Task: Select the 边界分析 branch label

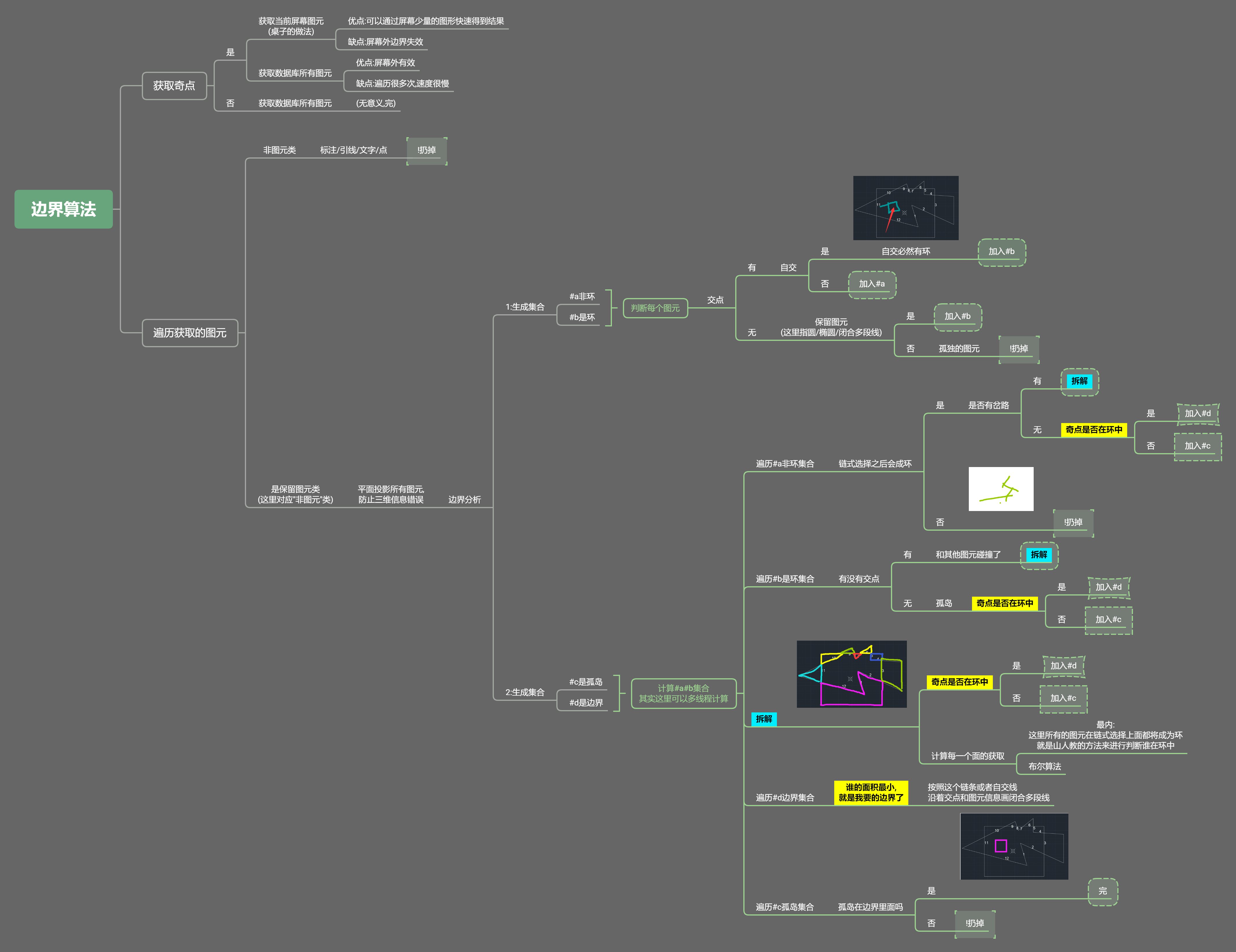Action: [x=464, y=499]
